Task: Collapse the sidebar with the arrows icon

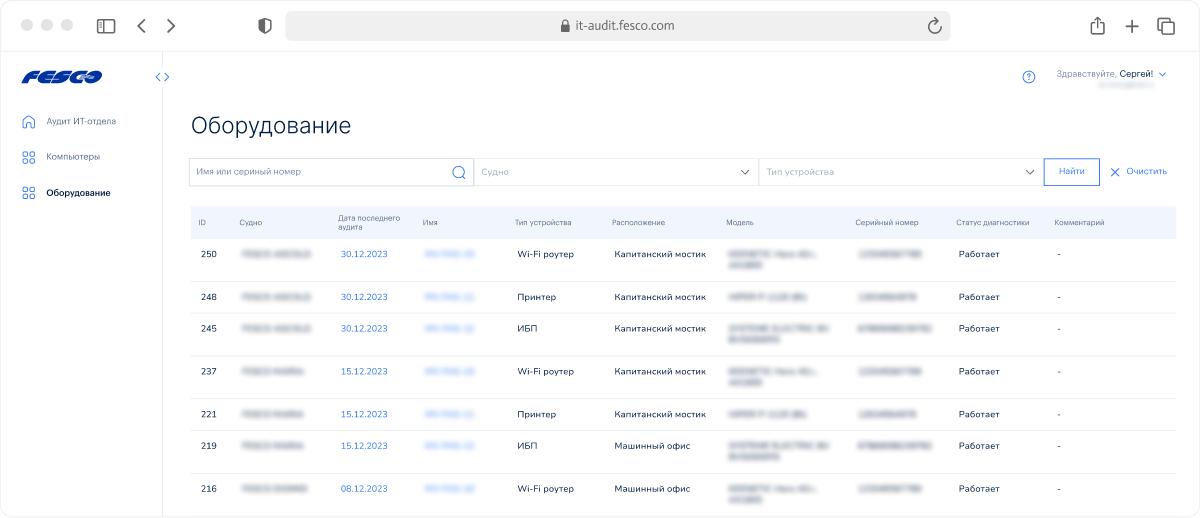Action: coord(162,77)
